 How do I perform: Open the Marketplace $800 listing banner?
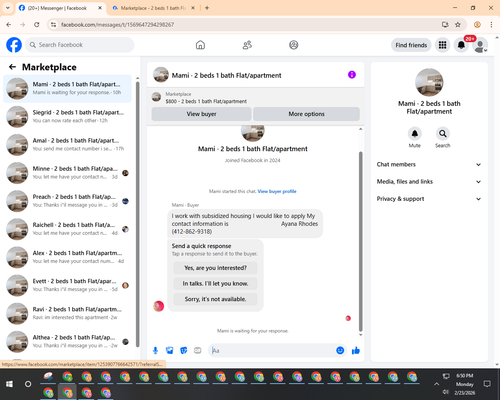pos(256,97)
